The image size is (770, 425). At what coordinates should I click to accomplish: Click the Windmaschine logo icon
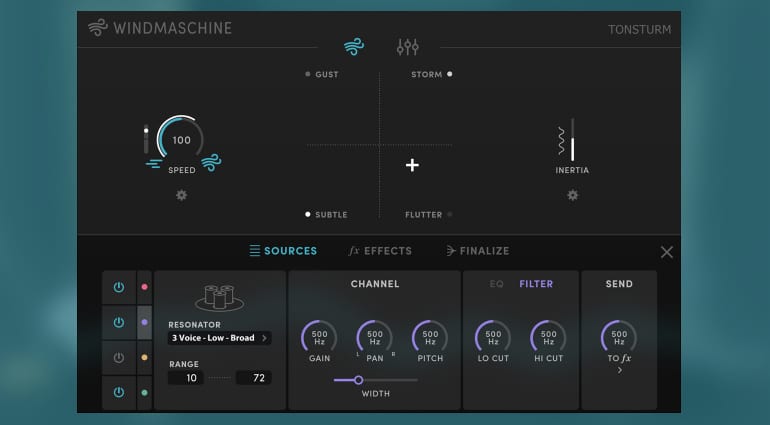point(98,28)
